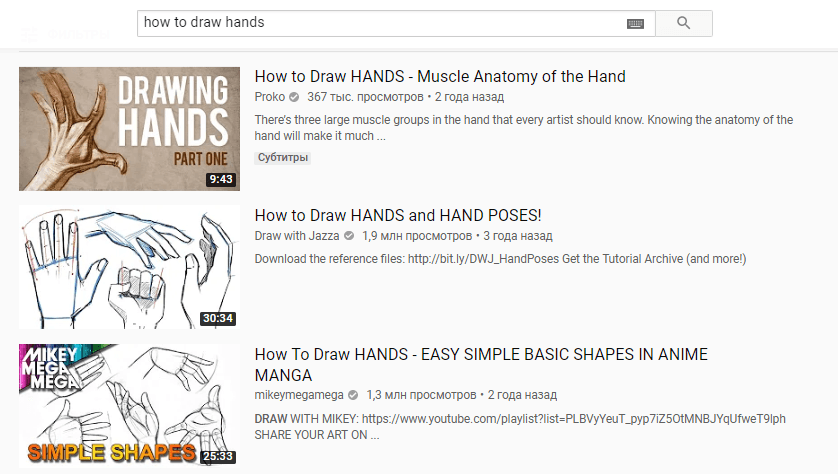Click the hand poses sketch thumbnail

coord(129,267)
